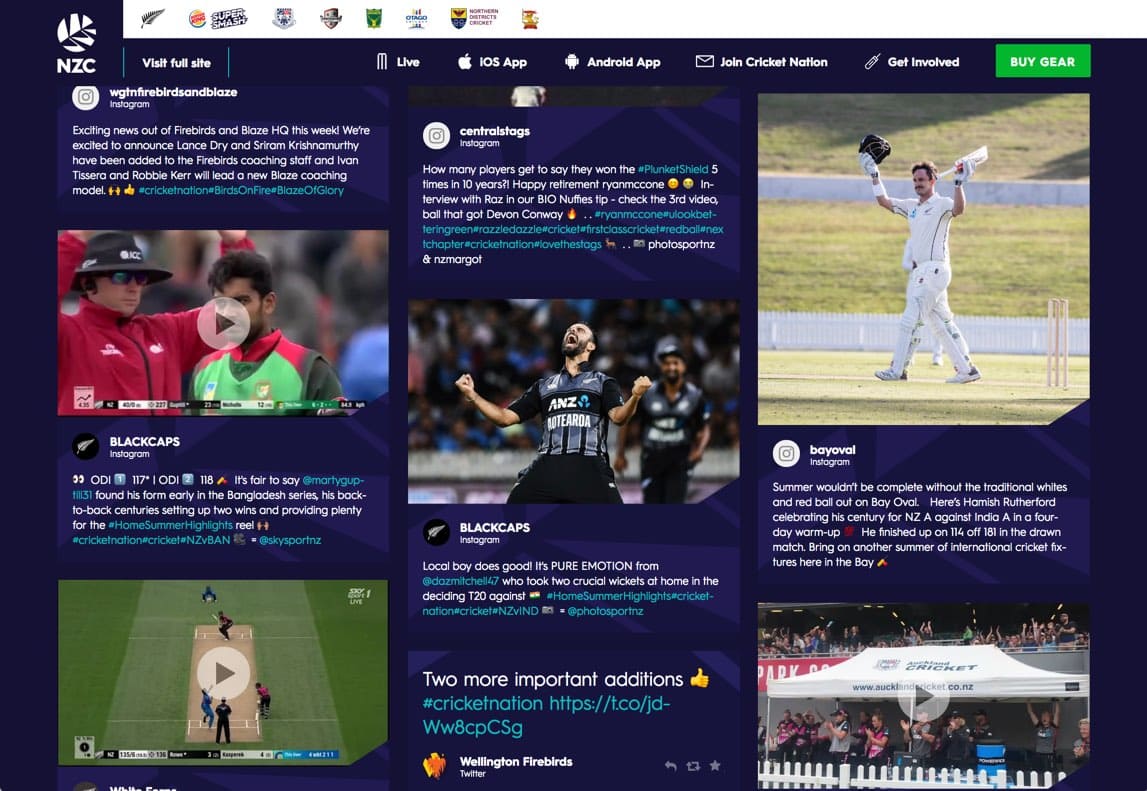Play the cricket pitch overhead video
The image size is (1147, 791).
coord(223,672)
